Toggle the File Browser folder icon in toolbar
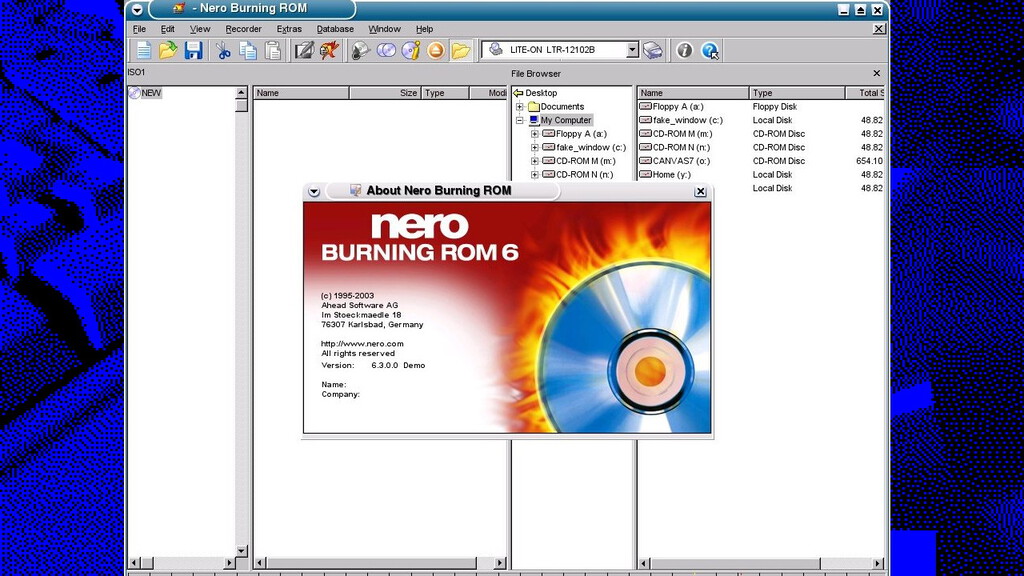The image size is (1024, 576). [x=460, y=50]
